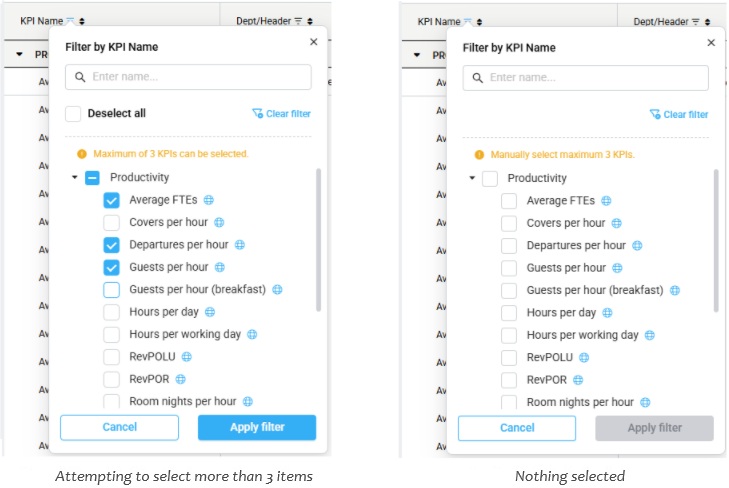Screen dimensions: 729x488
Task: Click the orange info icon before 'Manually select maximum'
Action: pos(480,155)
